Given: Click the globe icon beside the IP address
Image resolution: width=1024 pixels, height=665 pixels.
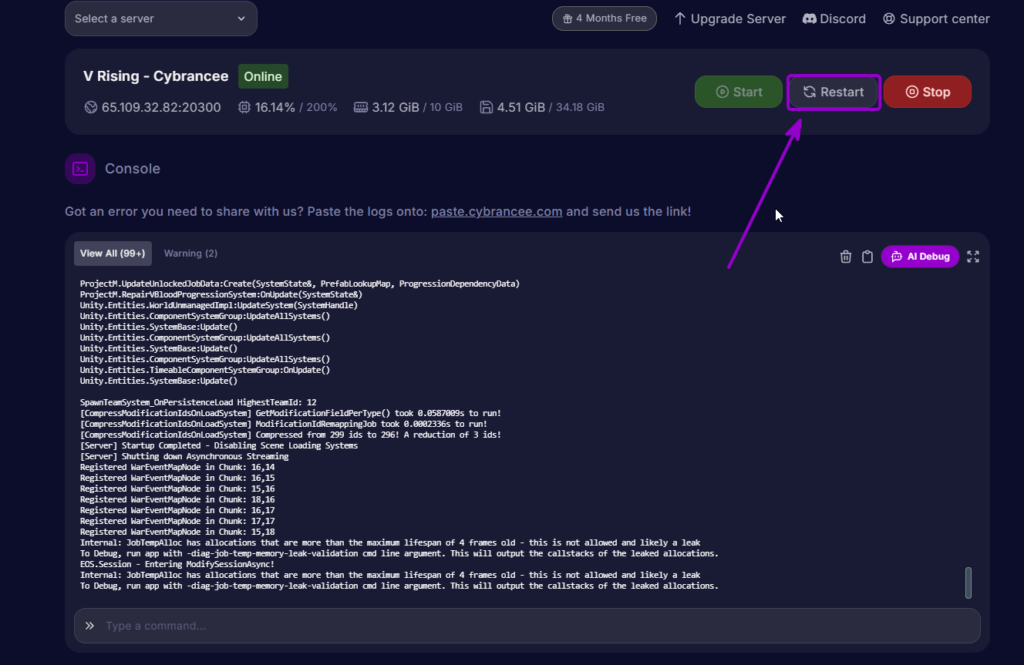Looking at the screenshot, I should 91,107.
